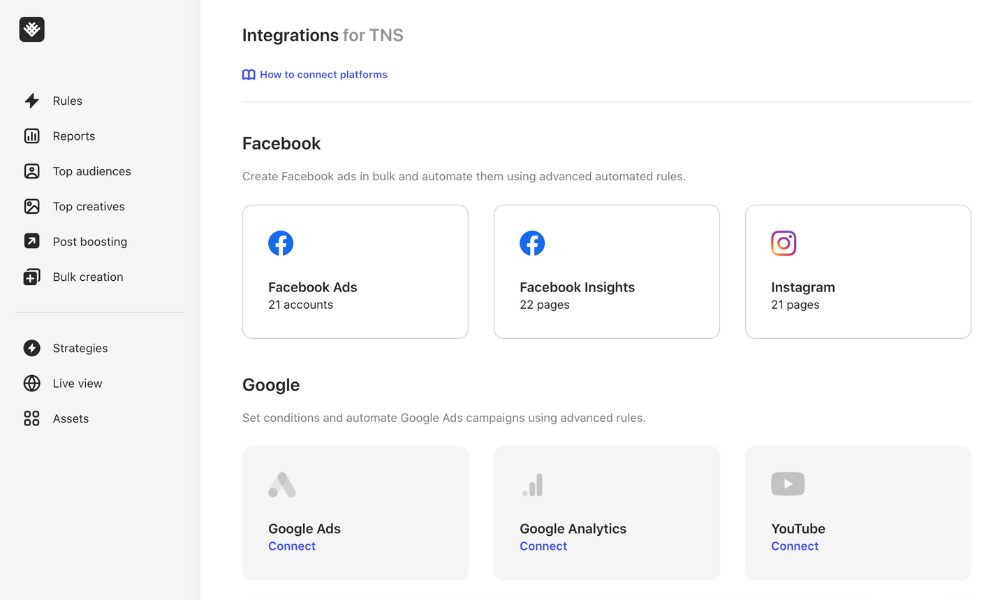This screenshot has height=600, width=1000.
Task: Click the YouTube play icon
Action: 788,484
